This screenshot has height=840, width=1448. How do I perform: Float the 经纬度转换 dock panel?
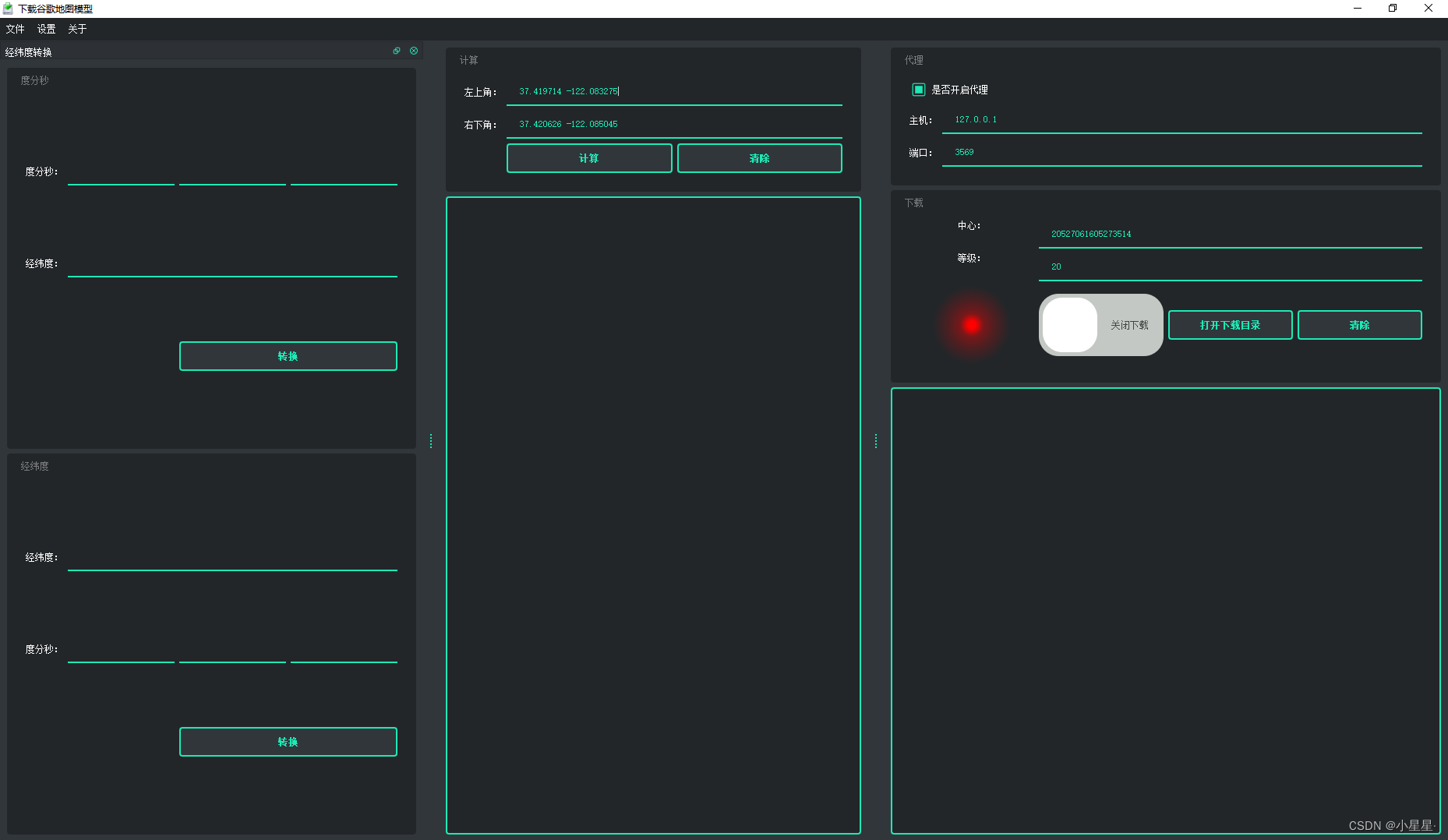[x=397, y=51]
